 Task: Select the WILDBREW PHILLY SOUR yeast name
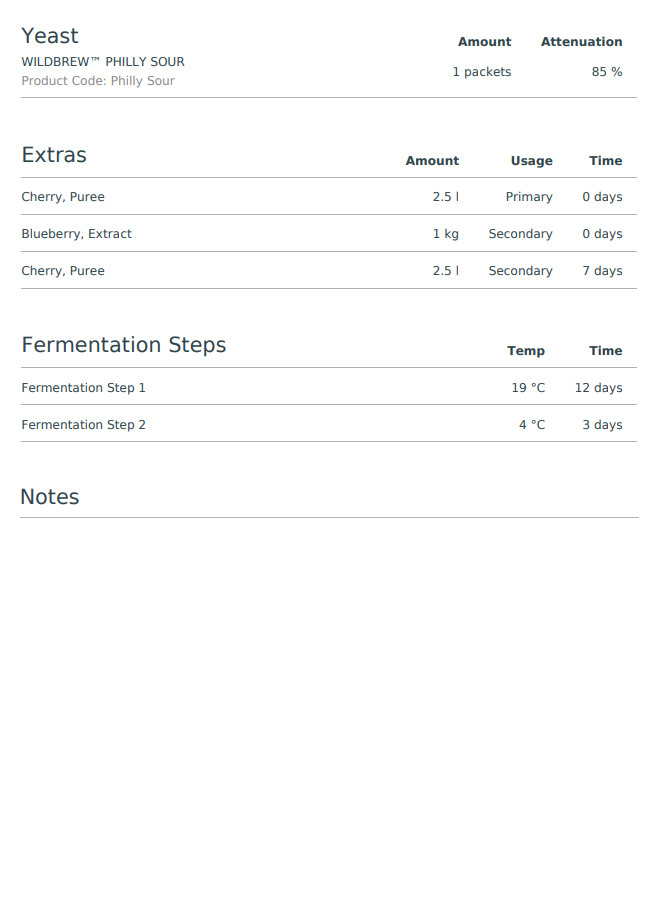click(103, 62)
